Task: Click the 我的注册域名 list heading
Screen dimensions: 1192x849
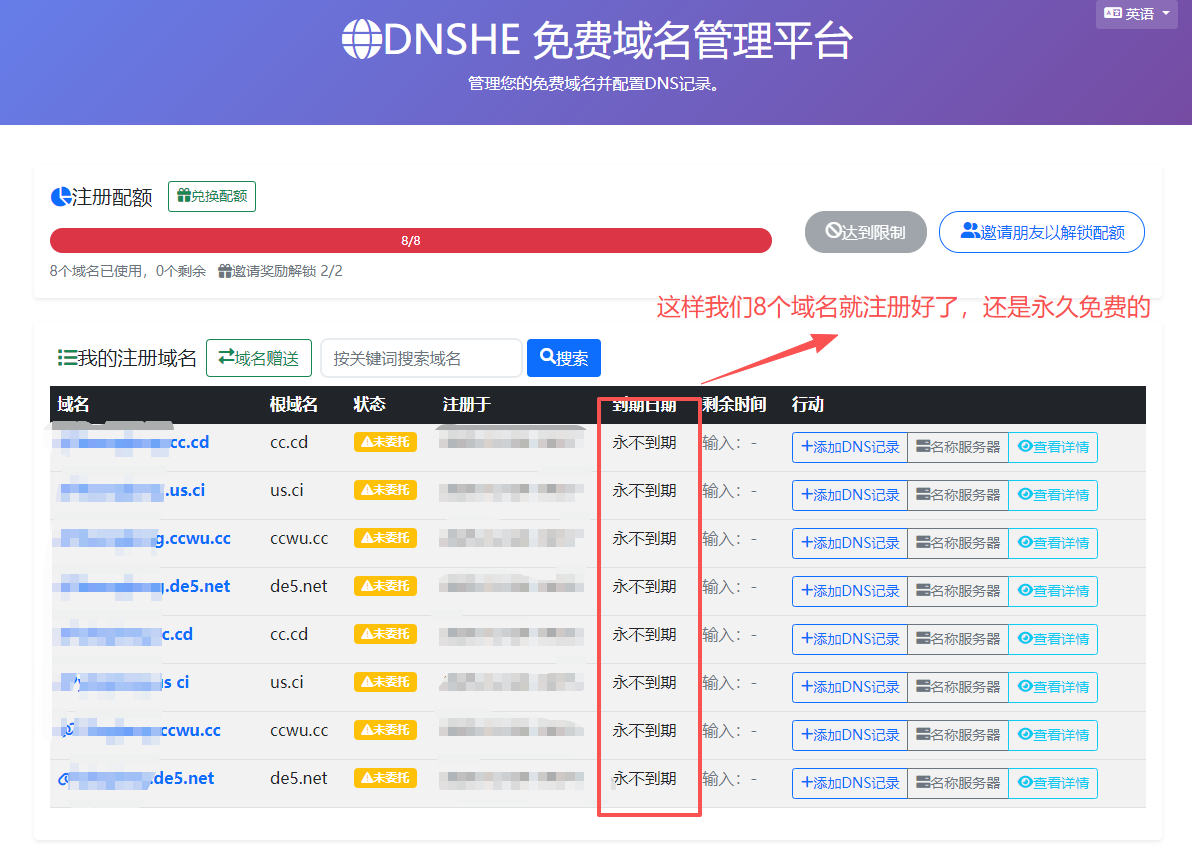Action: point(127,358)
